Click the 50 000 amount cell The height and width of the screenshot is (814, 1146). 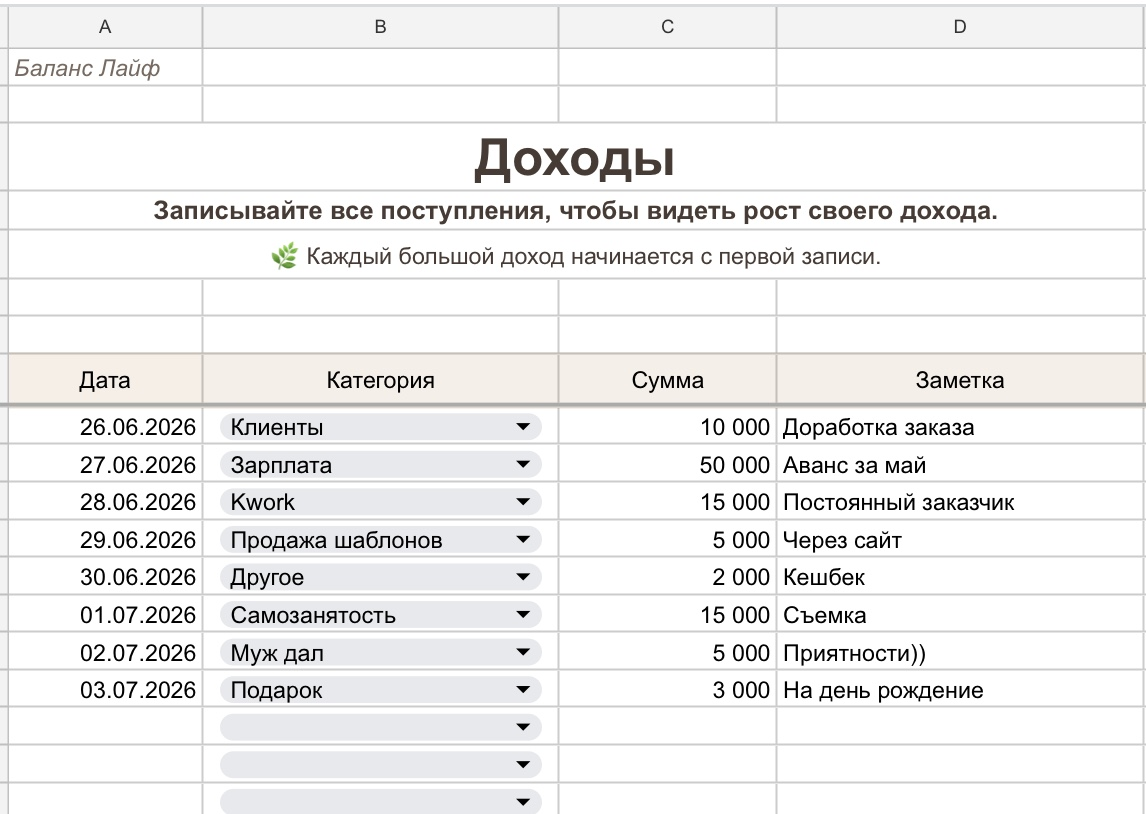pyautogui.click(x=667, y=465)
